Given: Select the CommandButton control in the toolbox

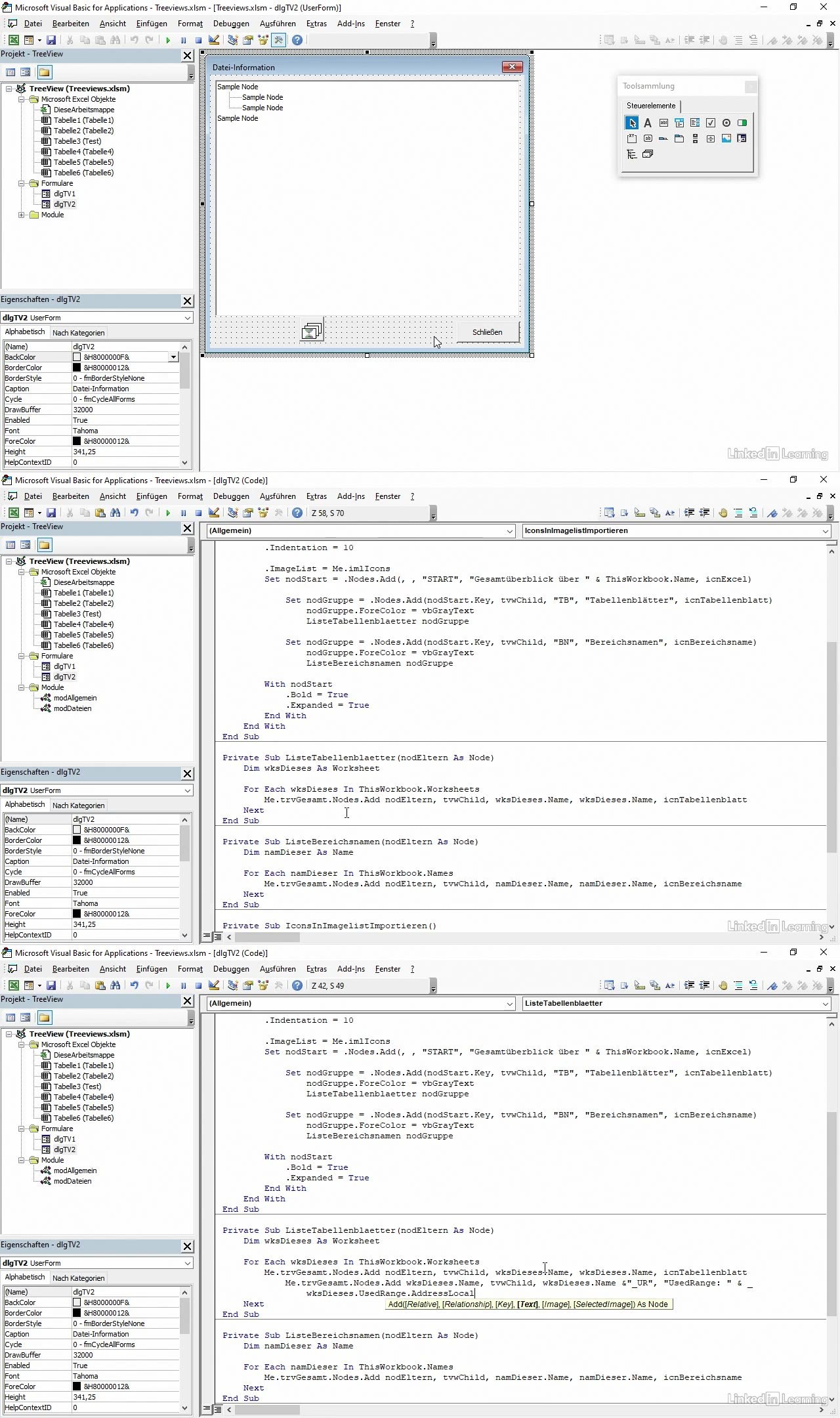Looking at the screenshot, I should [x=648, y=139].
